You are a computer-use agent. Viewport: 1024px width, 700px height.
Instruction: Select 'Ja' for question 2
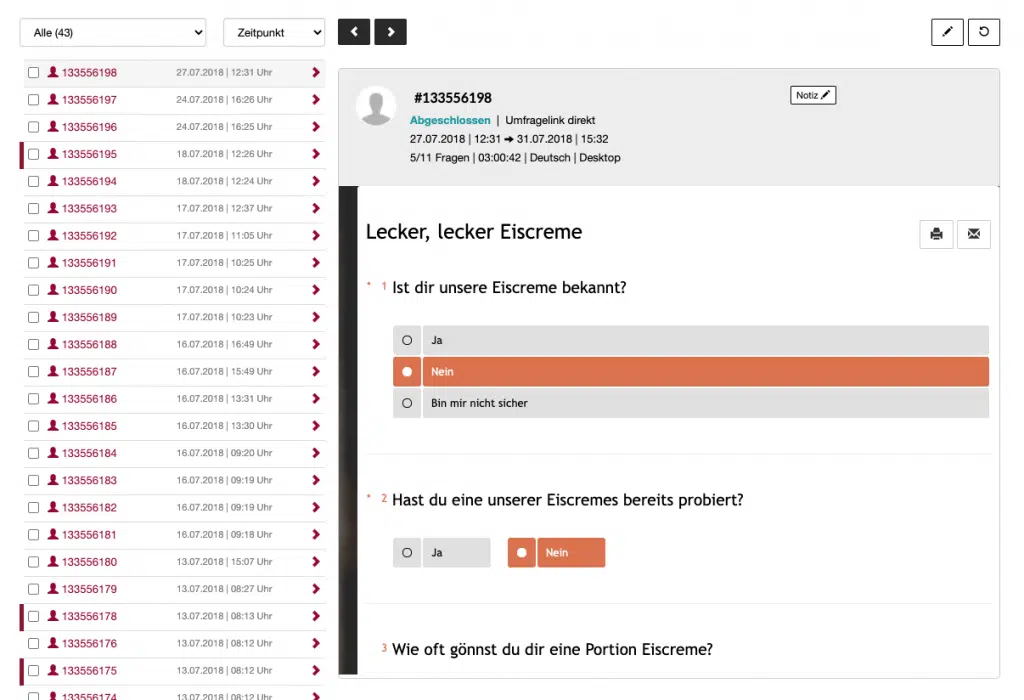407,552
